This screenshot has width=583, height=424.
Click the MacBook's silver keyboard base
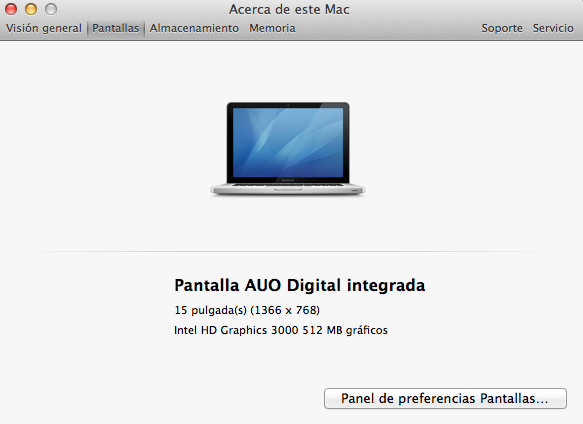click(288, 189)
